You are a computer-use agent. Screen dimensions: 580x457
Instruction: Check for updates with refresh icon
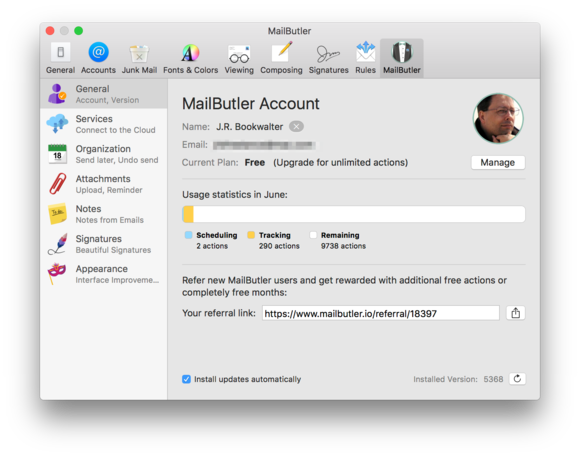517,379
